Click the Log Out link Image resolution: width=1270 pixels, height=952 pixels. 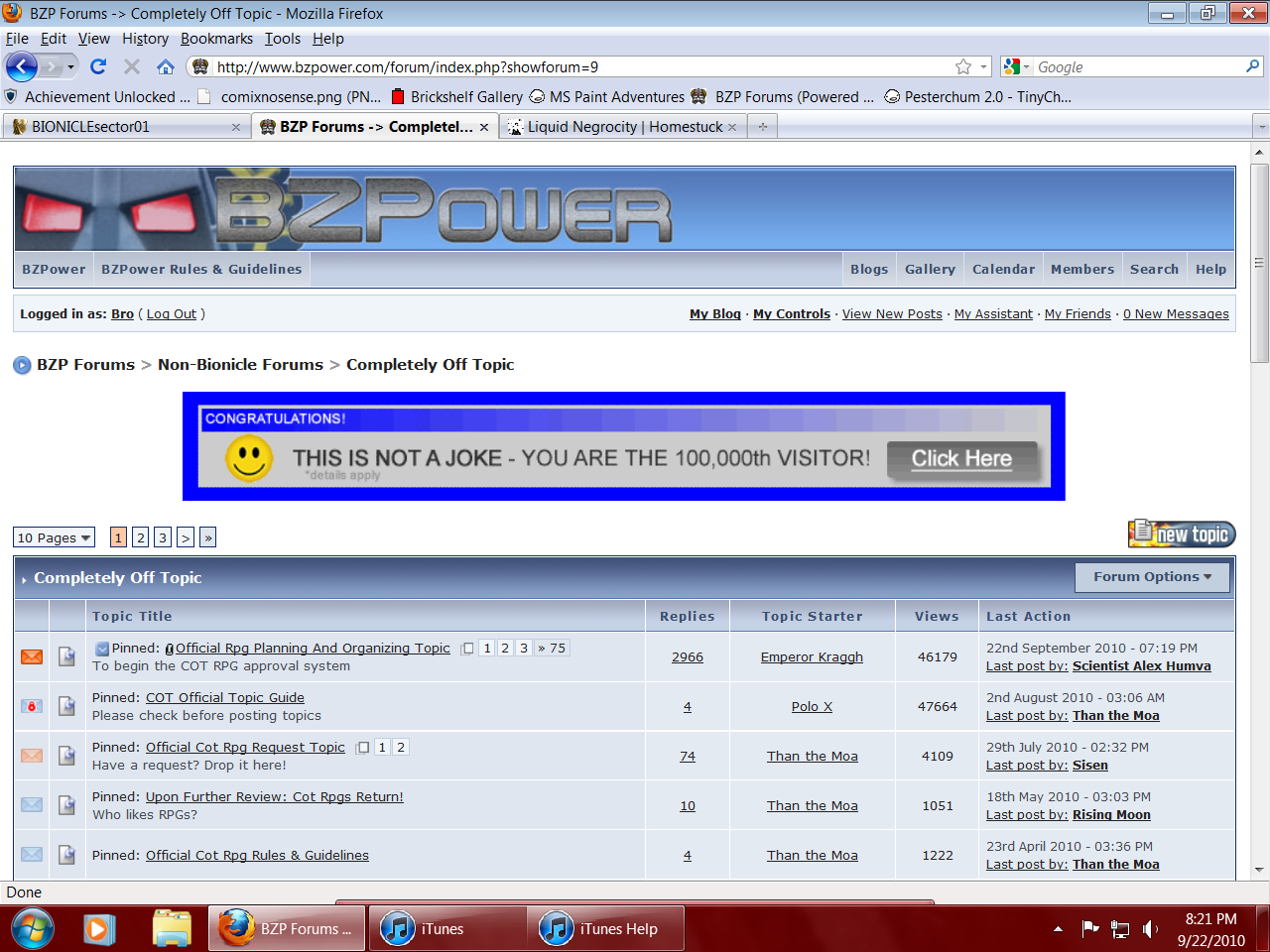tap(172, 313)
